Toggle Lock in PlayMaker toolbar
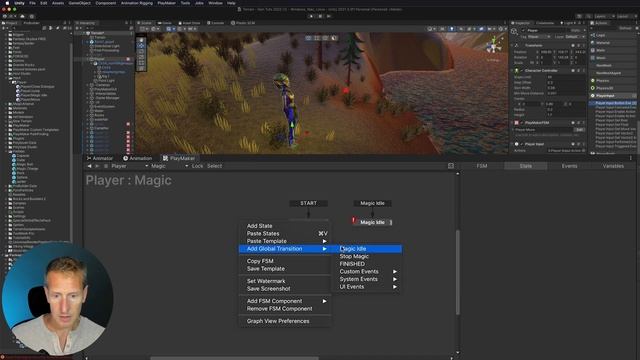The width and height of the screenshot is (640, 360). pyautogui.click(x=197, y=166)
